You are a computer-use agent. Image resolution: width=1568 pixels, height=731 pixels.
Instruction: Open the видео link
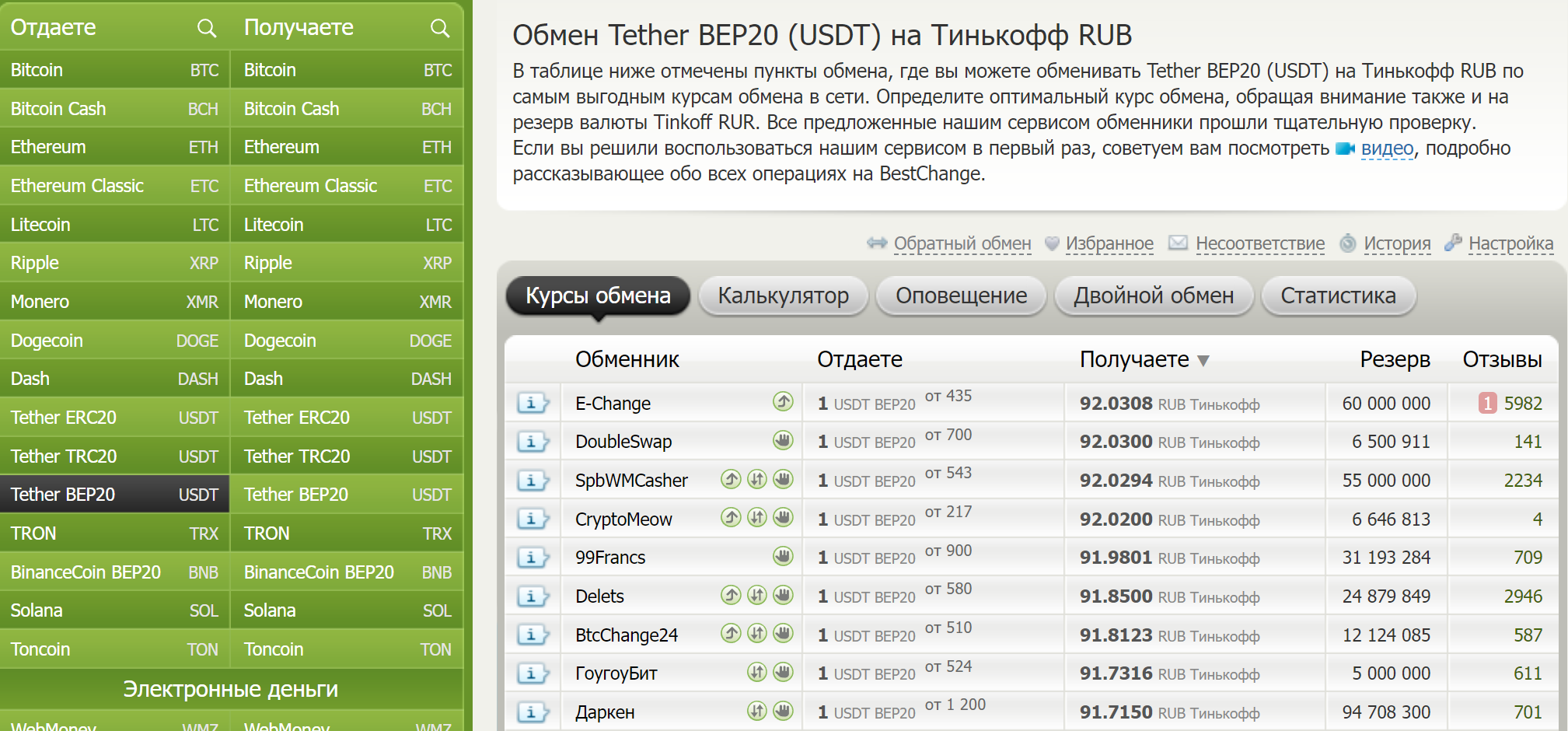(1387, 149)
